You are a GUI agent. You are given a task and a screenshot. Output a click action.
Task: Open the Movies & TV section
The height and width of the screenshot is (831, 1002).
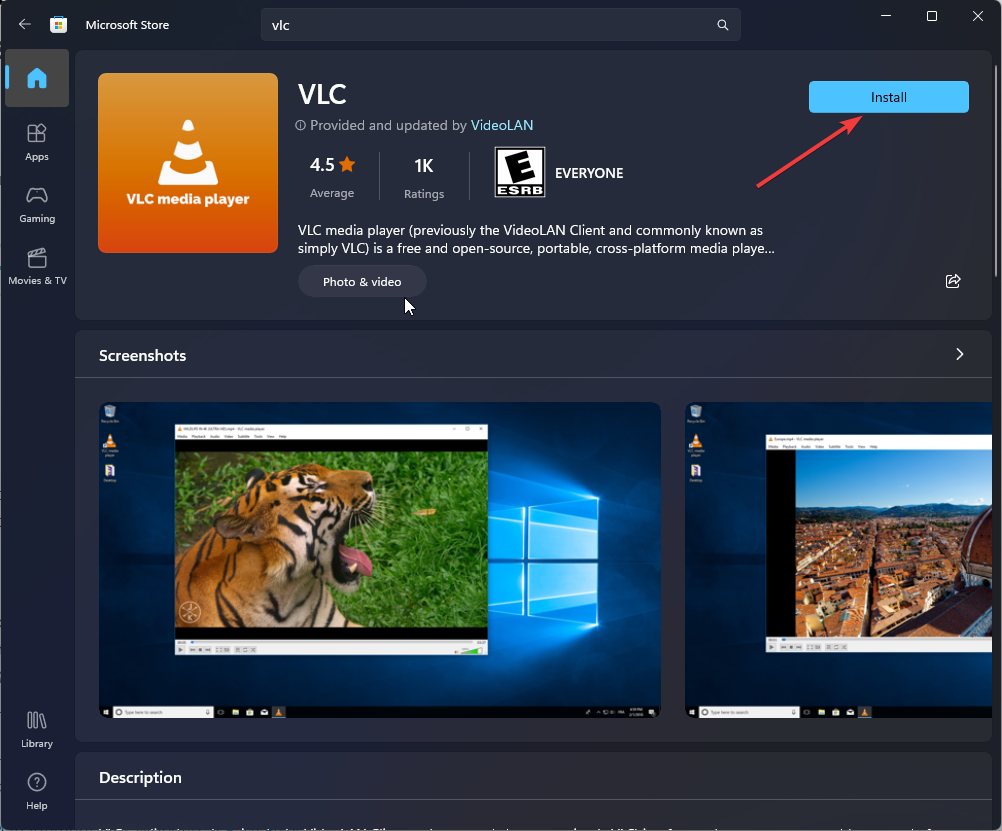point(37,264)
